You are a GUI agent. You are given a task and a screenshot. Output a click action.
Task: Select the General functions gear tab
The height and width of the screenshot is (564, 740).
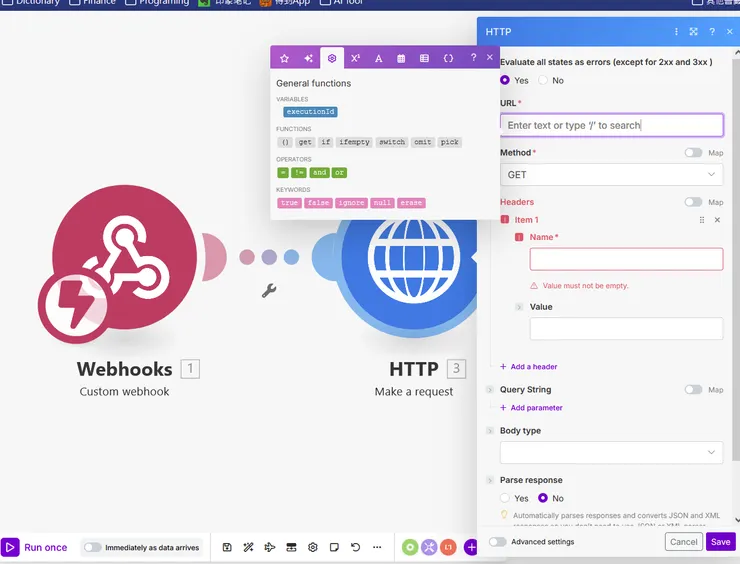[x=332, y=58]
